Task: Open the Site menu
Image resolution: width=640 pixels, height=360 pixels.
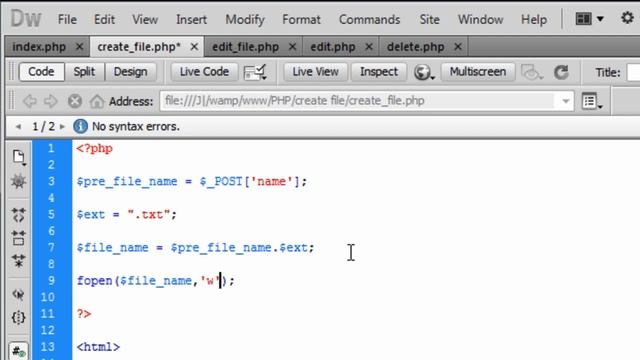Action: (429, 20)
